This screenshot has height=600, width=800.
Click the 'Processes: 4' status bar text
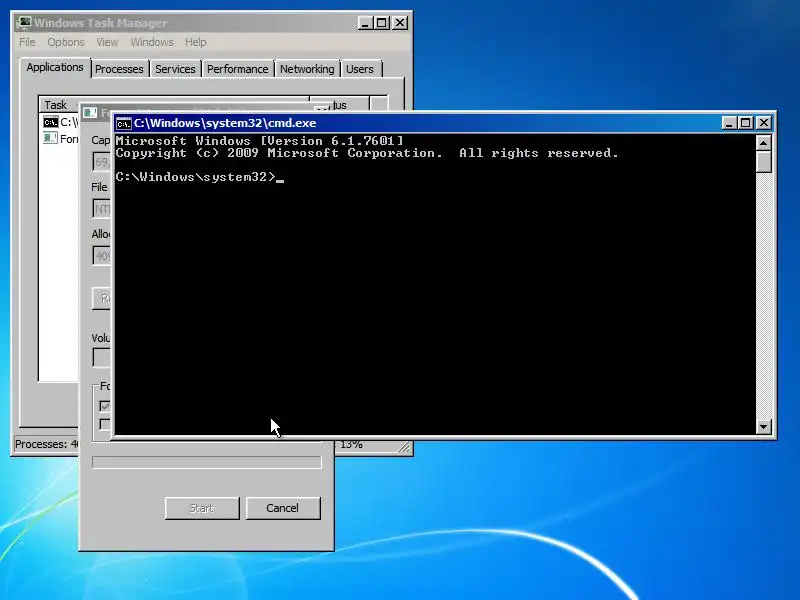(47, 444)
